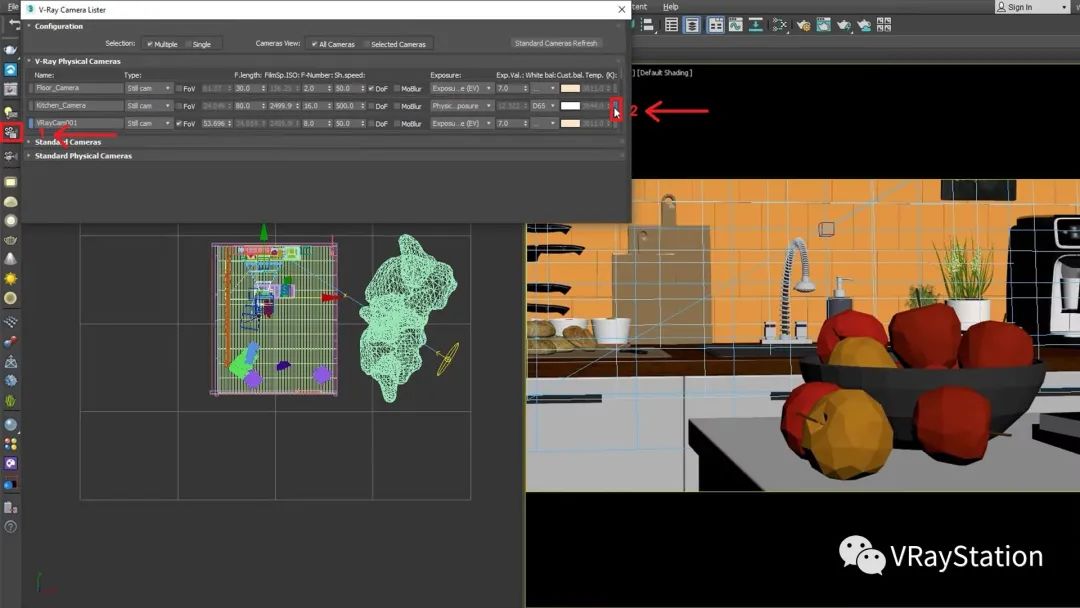Open the Help menu
The width and height of the screenshot is (1080, 608).
click(670, 7)
